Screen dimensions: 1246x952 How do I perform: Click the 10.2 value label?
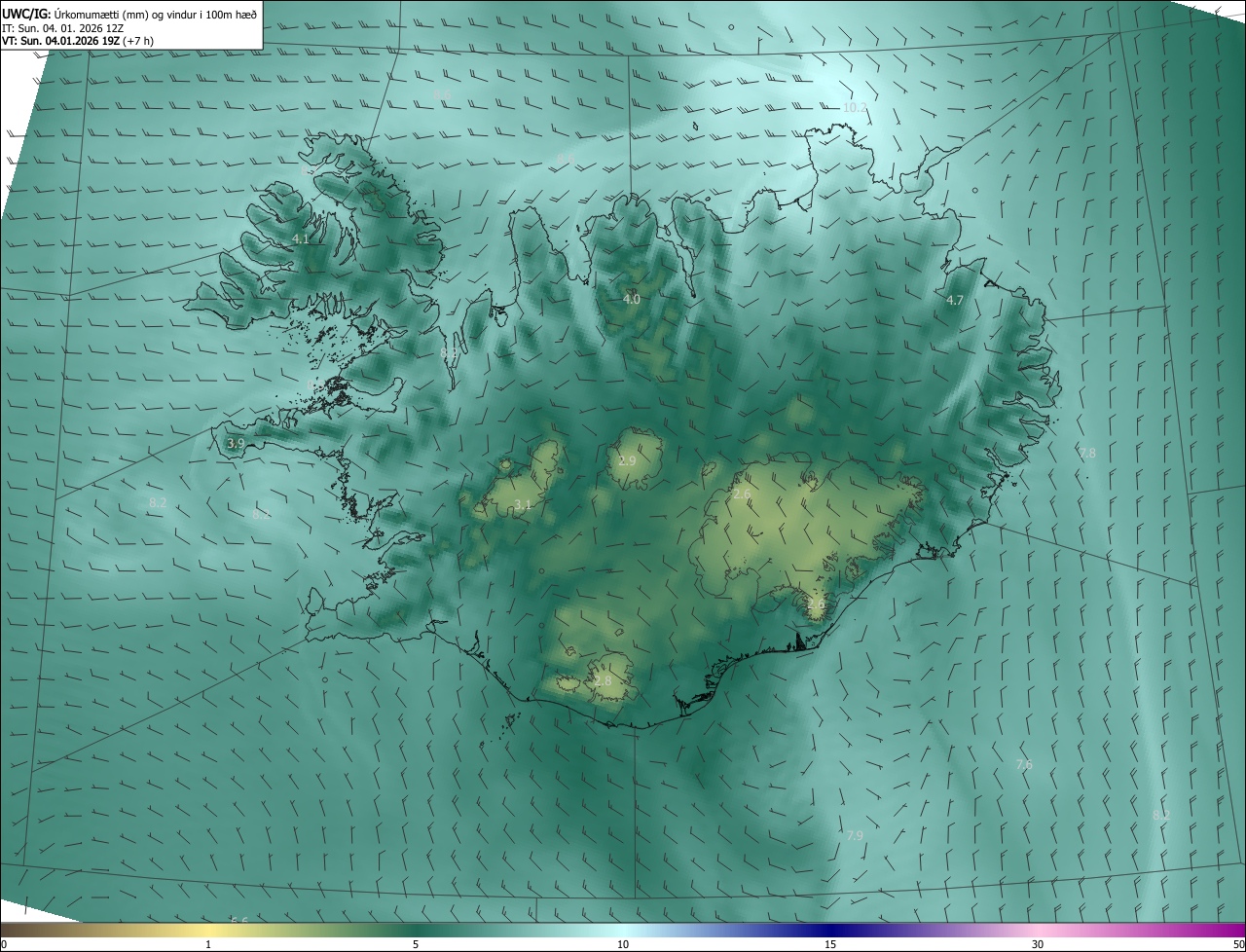pyautogui.click(x=855, y=108)
